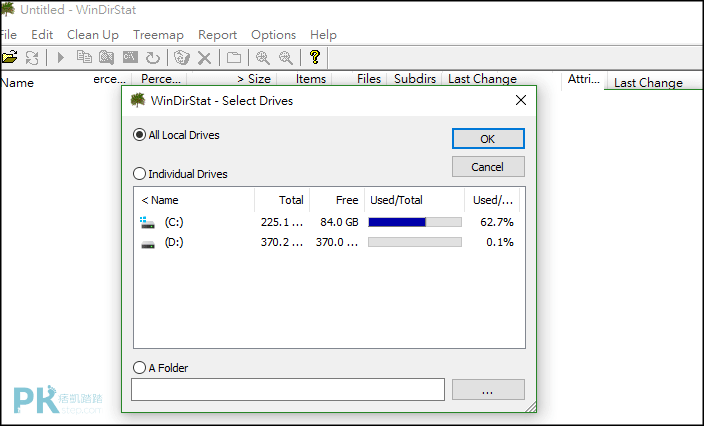Click the browse '...' folder button
The image size is (704, 426).
[488, 389]
